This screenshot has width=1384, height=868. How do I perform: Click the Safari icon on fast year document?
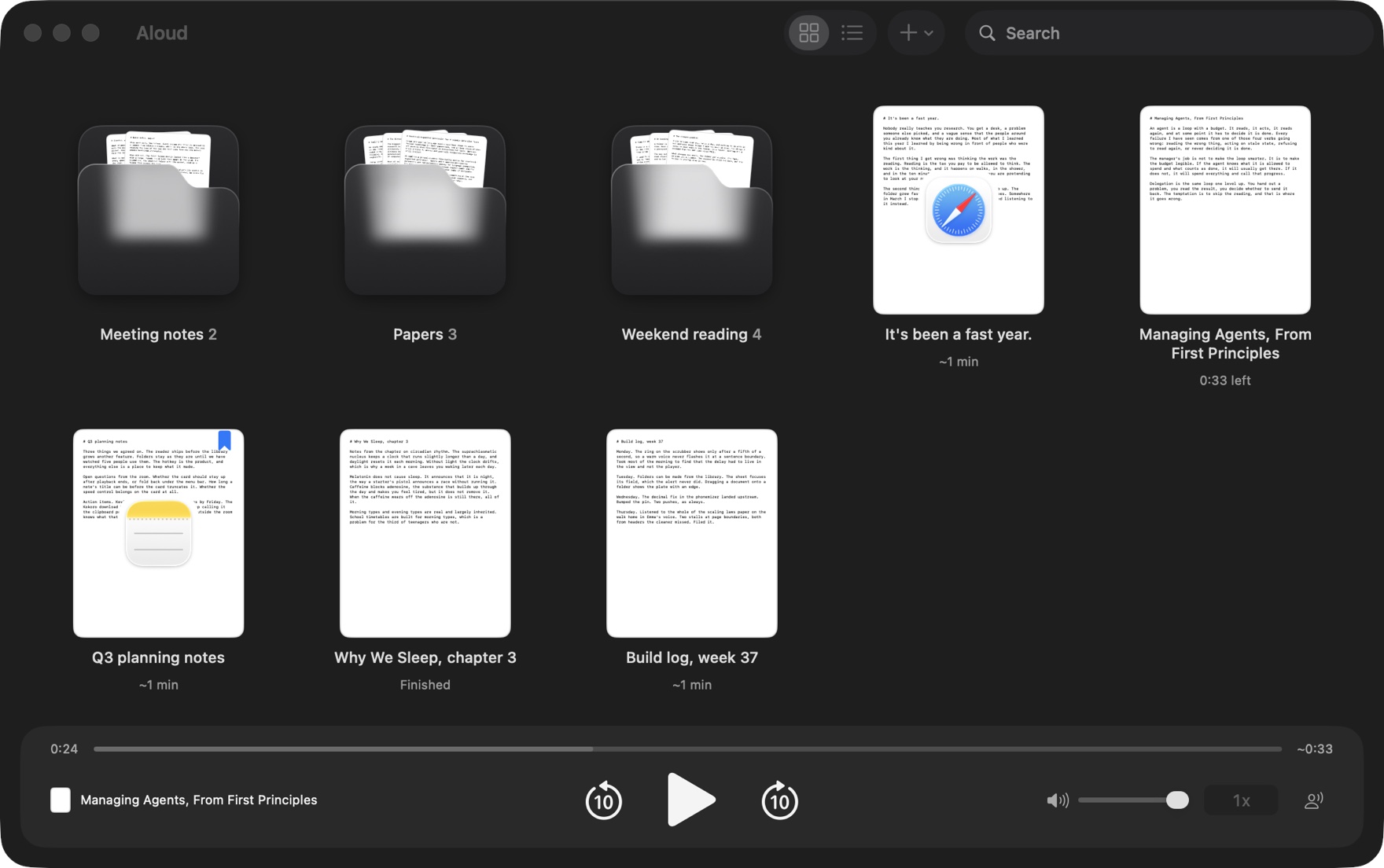tap(958, 211)
